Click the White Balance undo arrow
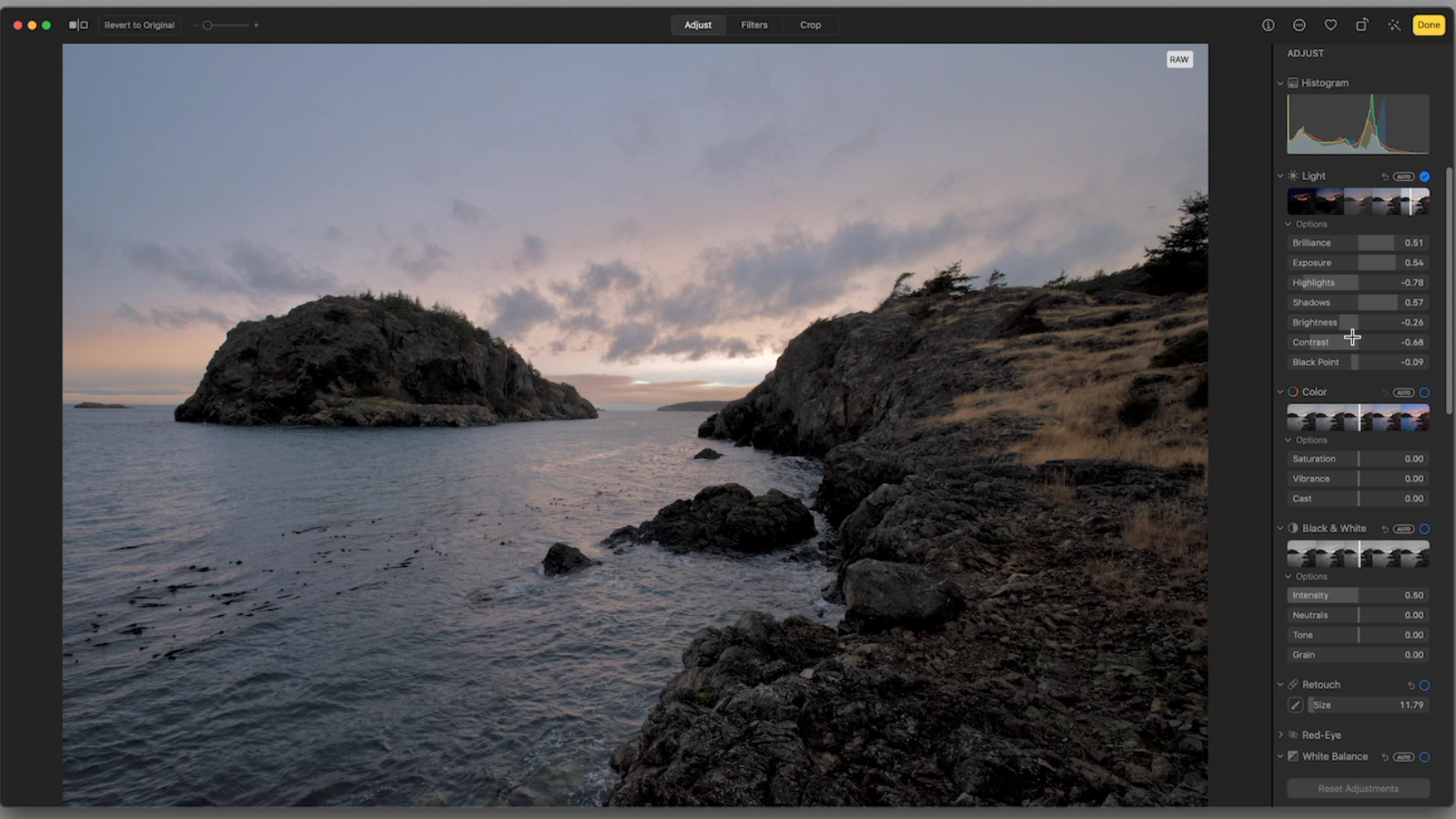 (1385, 757)
